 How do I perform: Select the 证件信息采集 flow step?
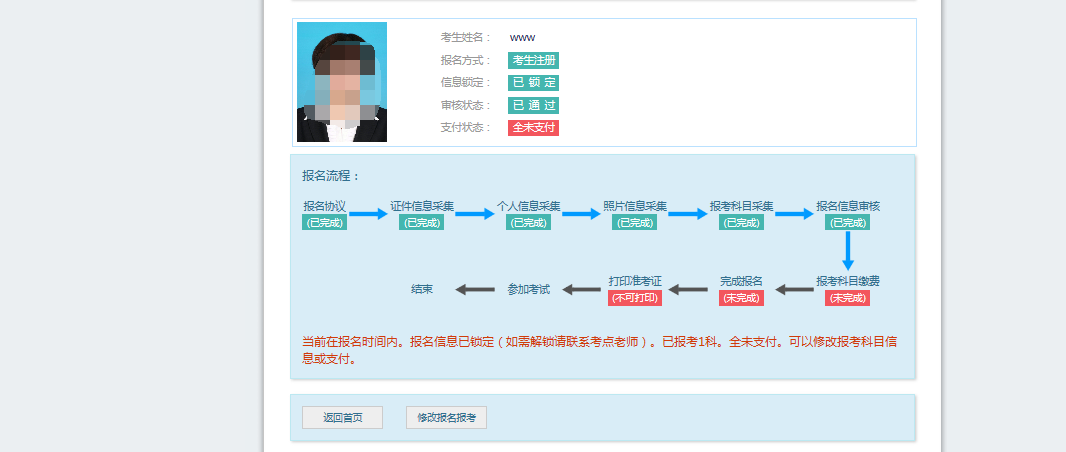coord(421,206)
